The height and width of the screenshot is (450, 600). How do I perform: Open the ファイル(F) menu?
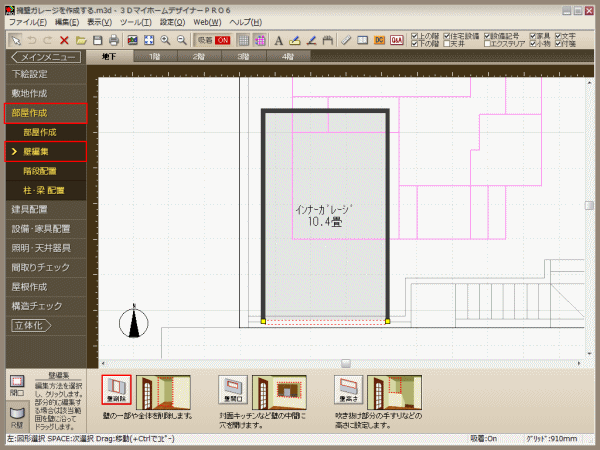(28, 21)
